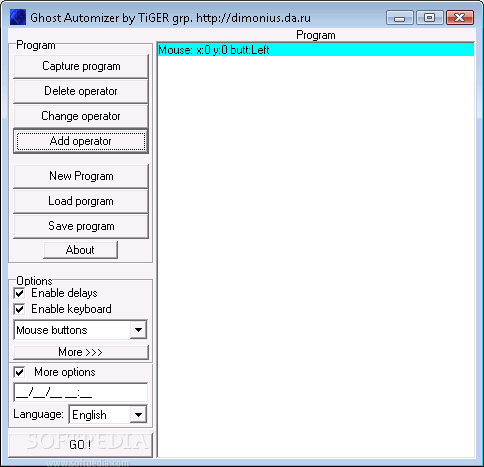
Task: Click the Ghost Automizer title bar icon
Action: [x=18, y=17]
